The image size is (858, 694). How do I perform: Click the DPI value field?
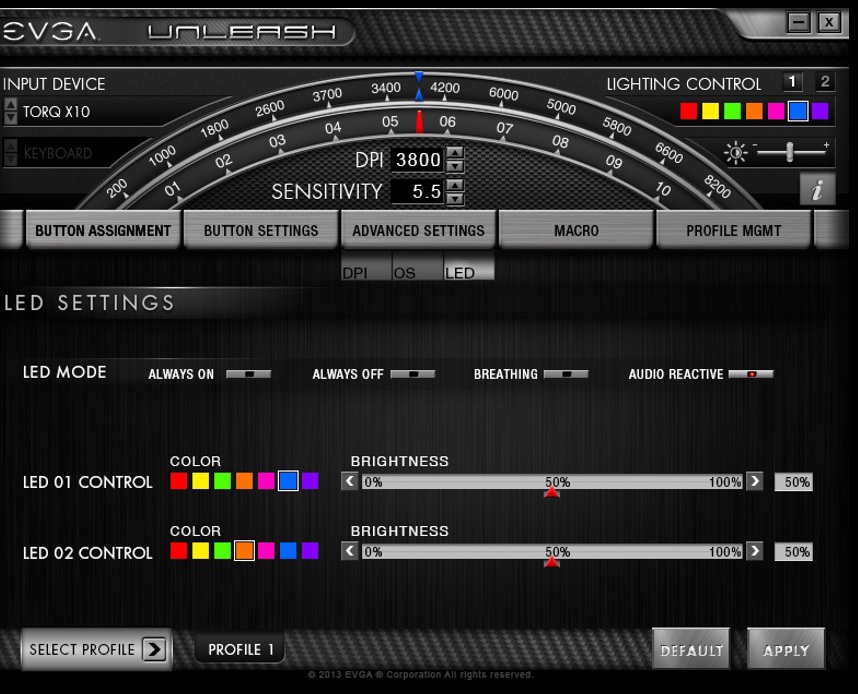[418, 159]
